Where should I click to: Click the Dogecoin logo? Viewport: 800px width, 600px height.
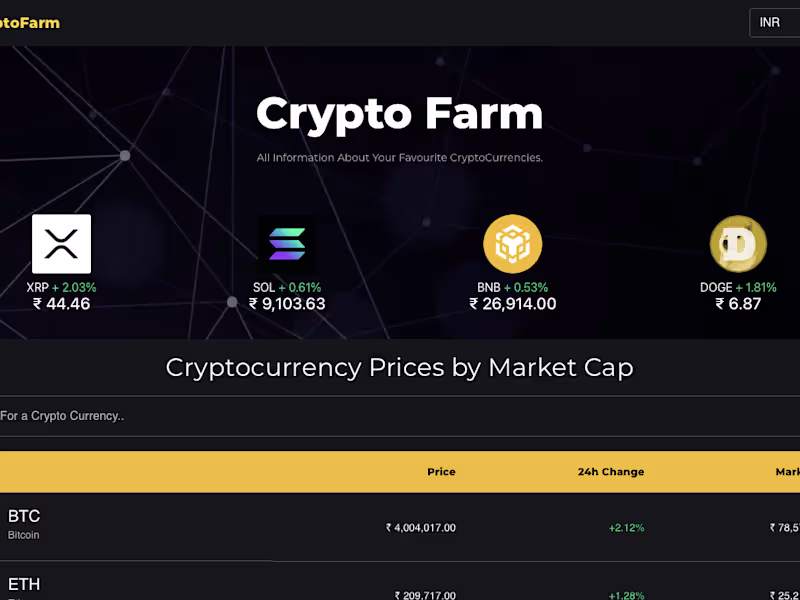click(738, 244)
